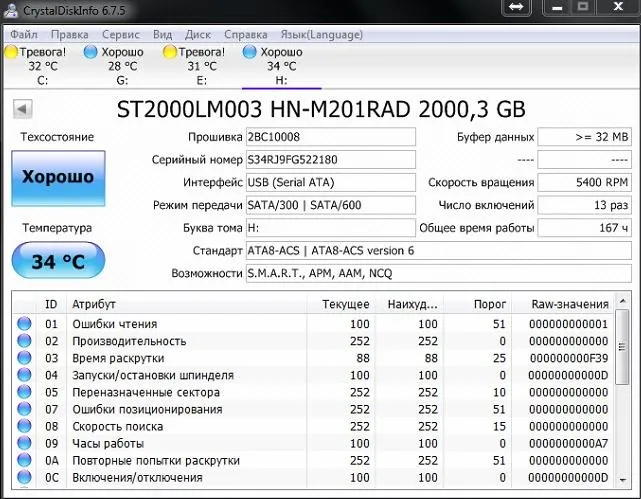Click the Скорость вращения field 5400 RPM

(x=585, y=182)
